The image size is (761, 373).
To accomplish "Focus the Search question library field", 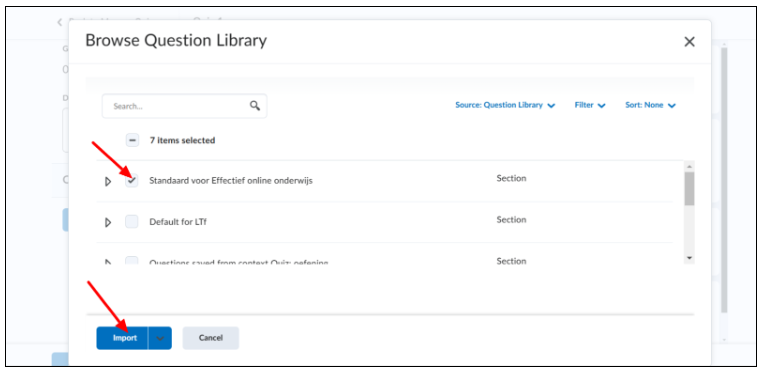I will (x=184, y=106).
